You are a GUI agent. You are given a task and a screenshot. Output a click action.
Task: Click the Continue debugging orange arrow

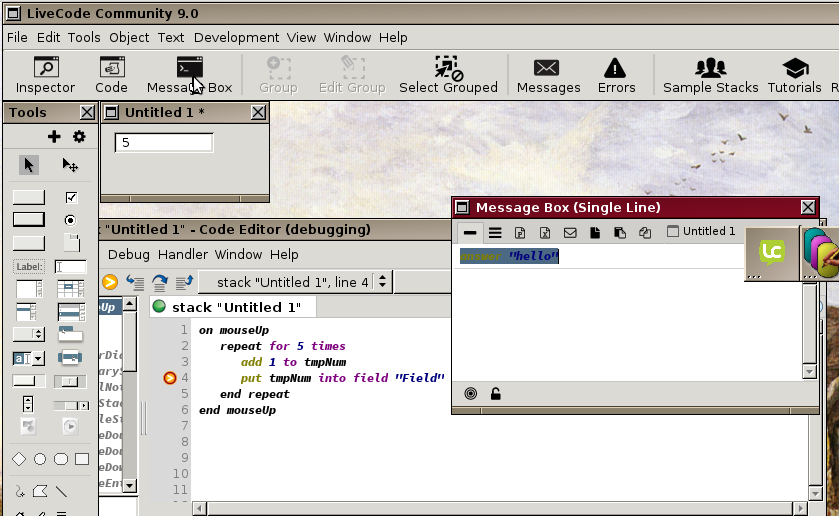pyautogui.click(x=110, y=283)
